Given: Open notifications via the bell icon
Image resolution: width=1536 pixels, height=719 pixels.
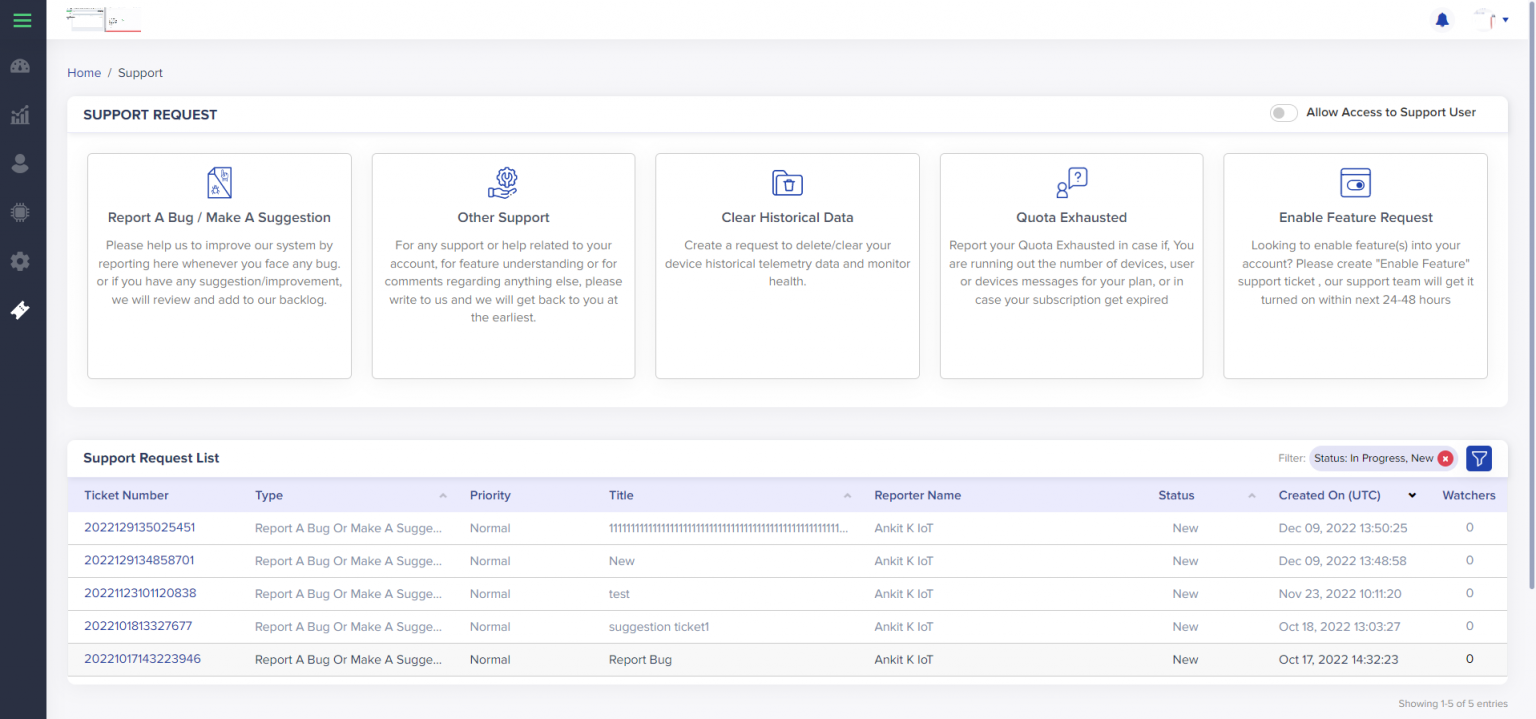Looking at the screenshot, I should pos(1441,18).
